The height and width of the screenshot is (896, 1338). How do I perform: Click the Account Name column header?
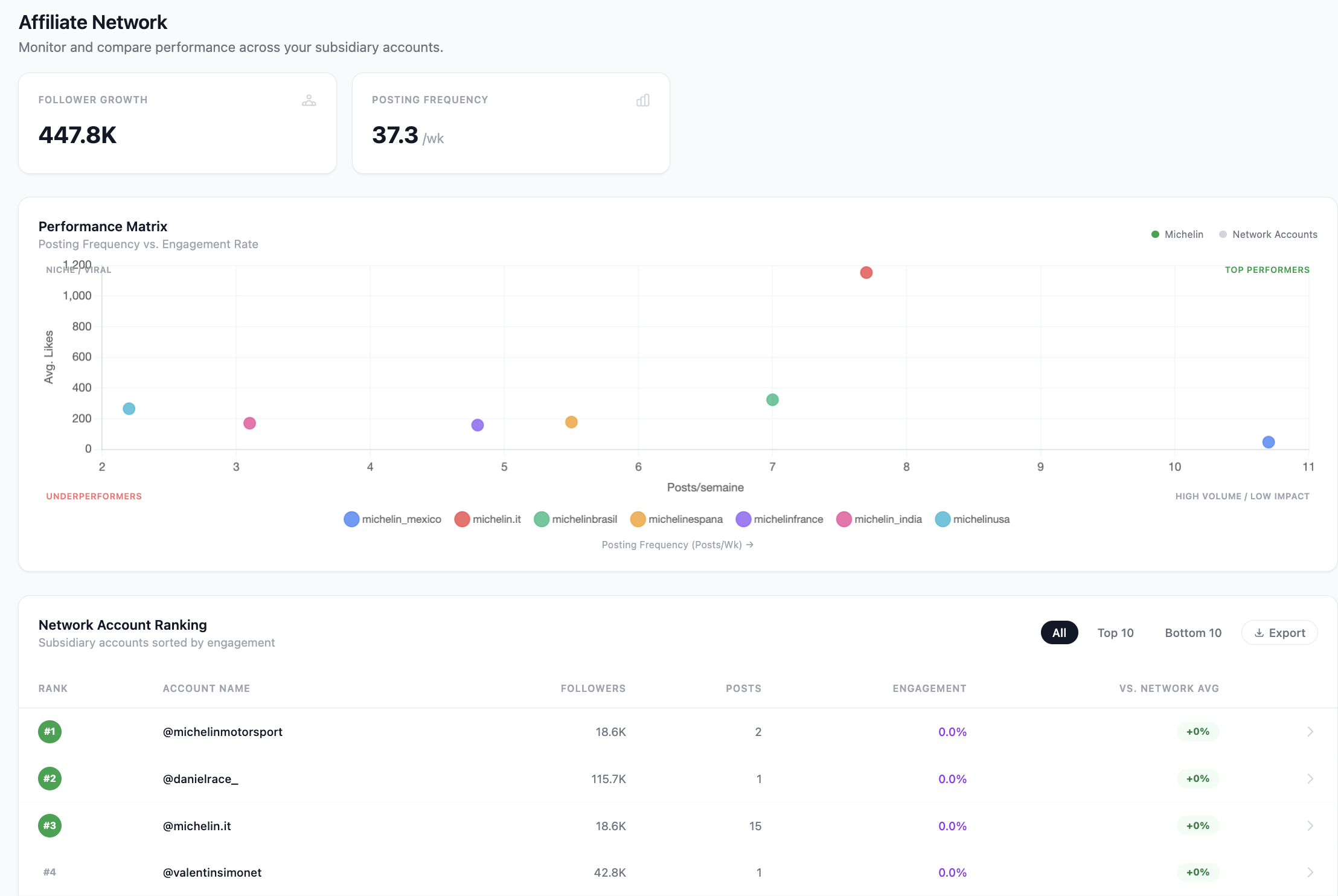coord(206,688)
